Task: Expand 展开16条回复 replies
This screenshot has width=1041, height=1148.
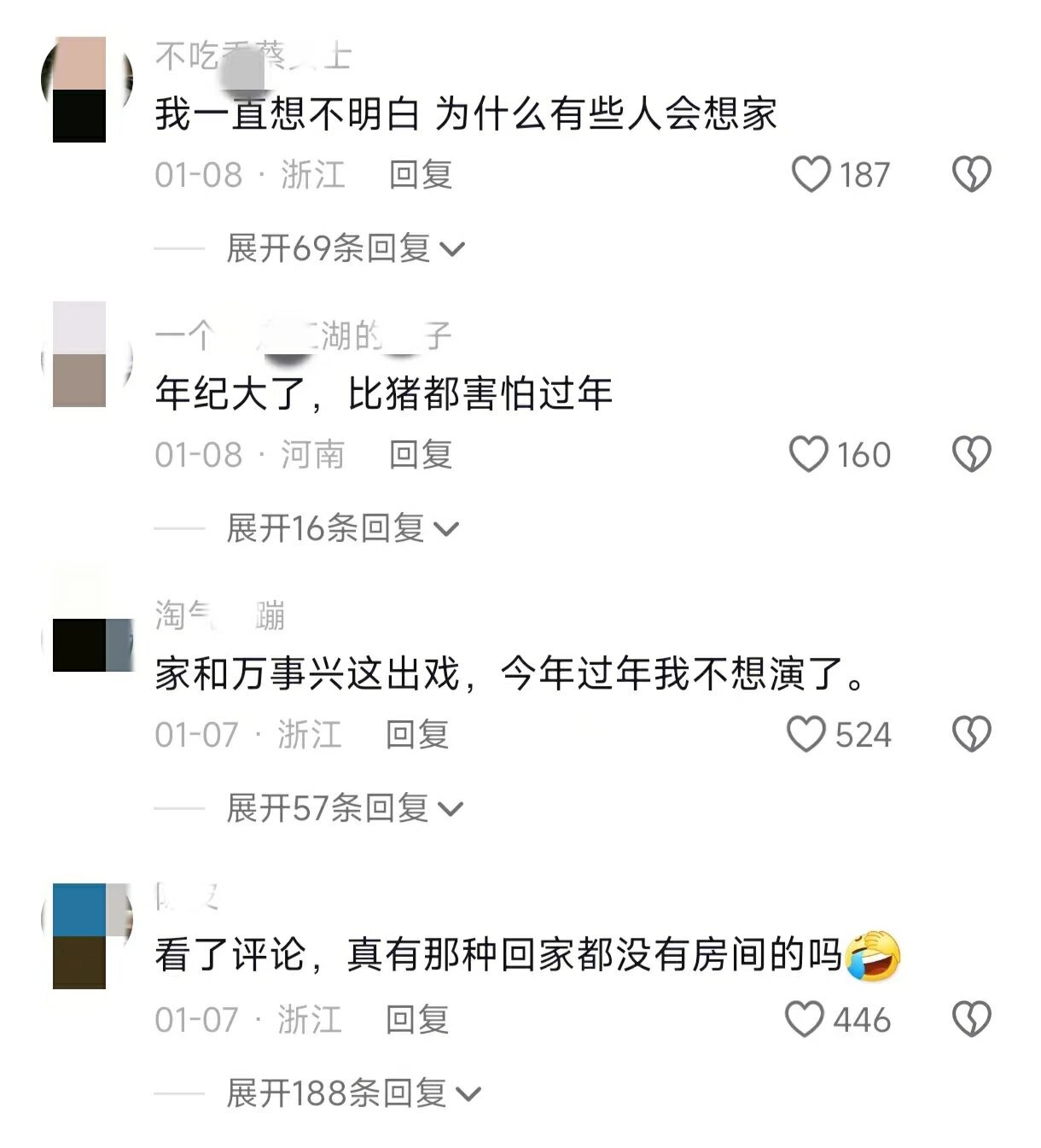Action: 342,528
